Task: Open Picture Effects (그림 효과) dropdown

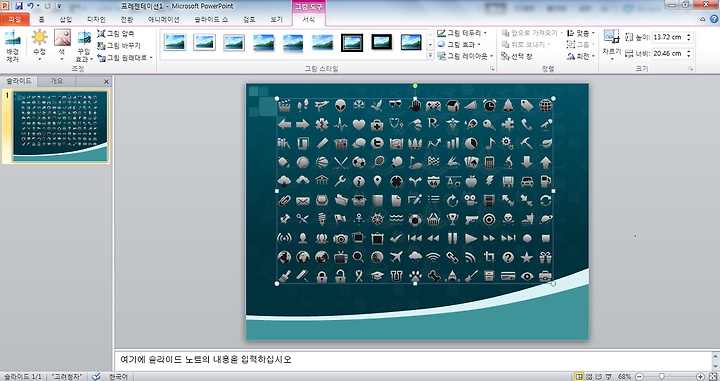Action: click(458, 45)
